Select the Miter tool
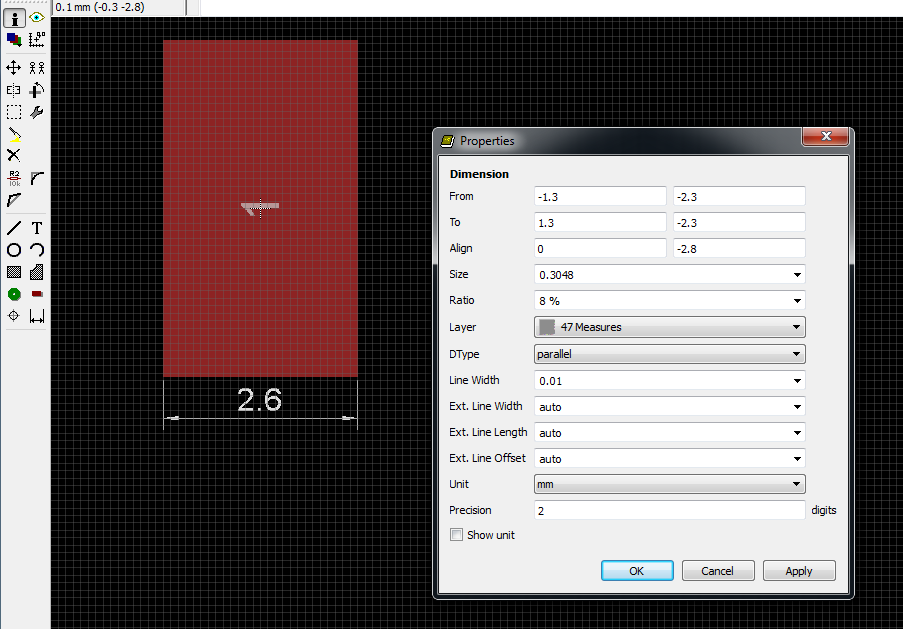Image resolution: width=903 pixels, height=629 pixels. [37, 179]
